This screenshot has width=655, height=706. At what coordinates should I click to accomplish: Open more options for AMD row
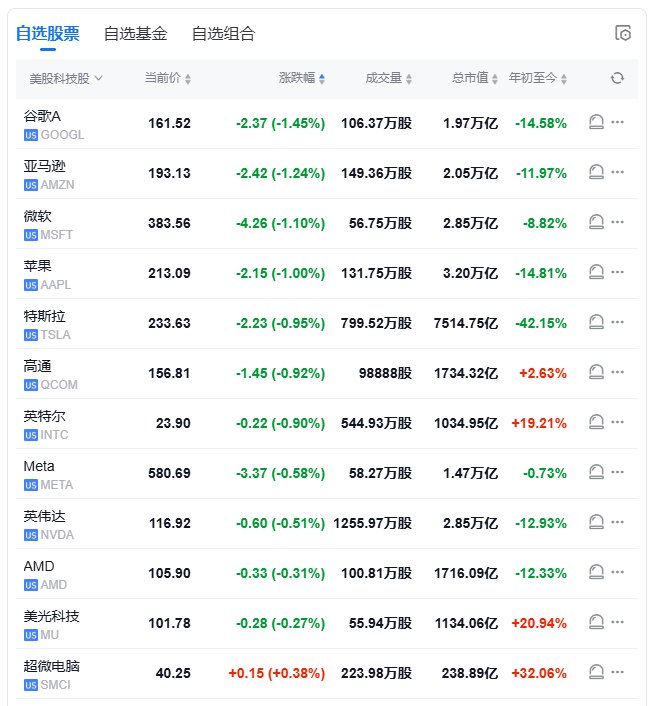(618, 572)
